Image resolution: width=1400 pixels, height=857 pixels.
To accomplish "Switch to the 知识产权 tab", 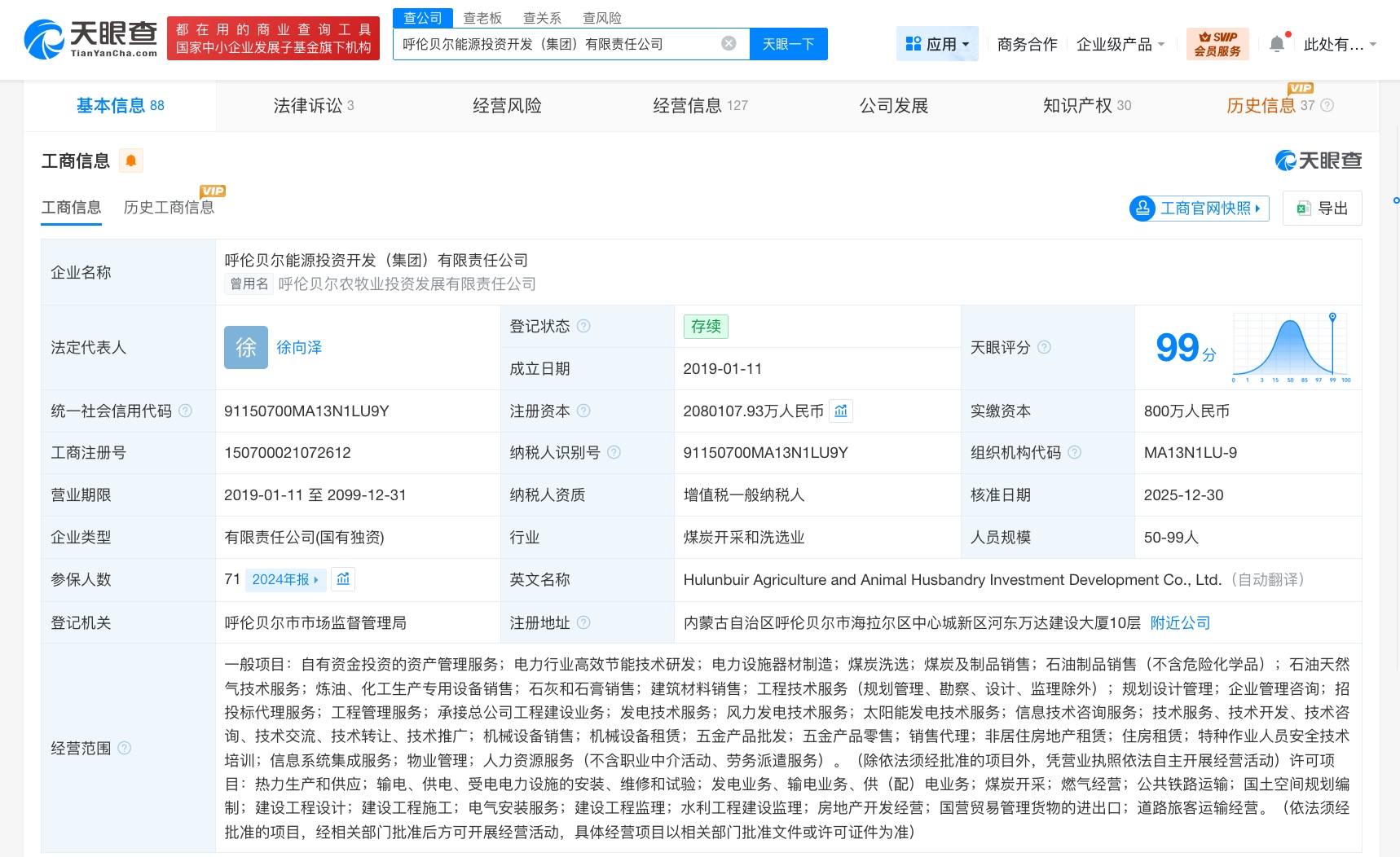I will coord(1086,106).
